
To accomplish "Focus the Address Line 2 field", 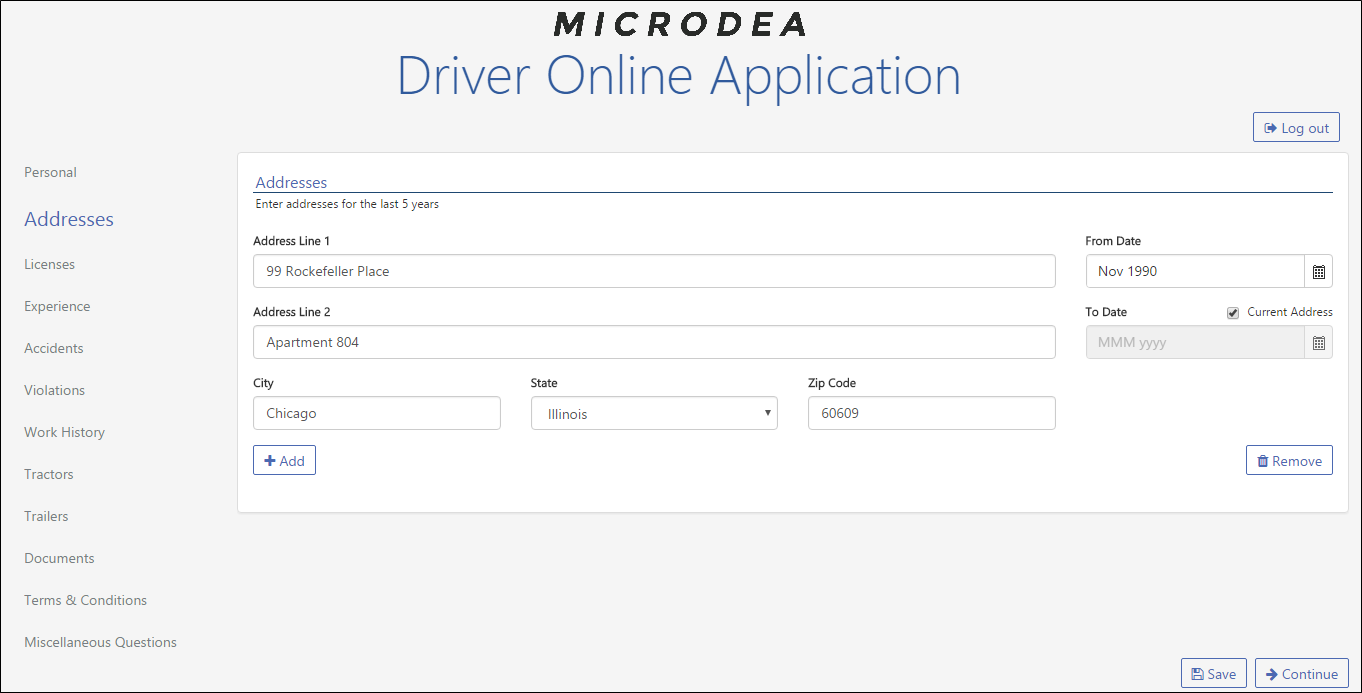I will click(x=654, y=342).
